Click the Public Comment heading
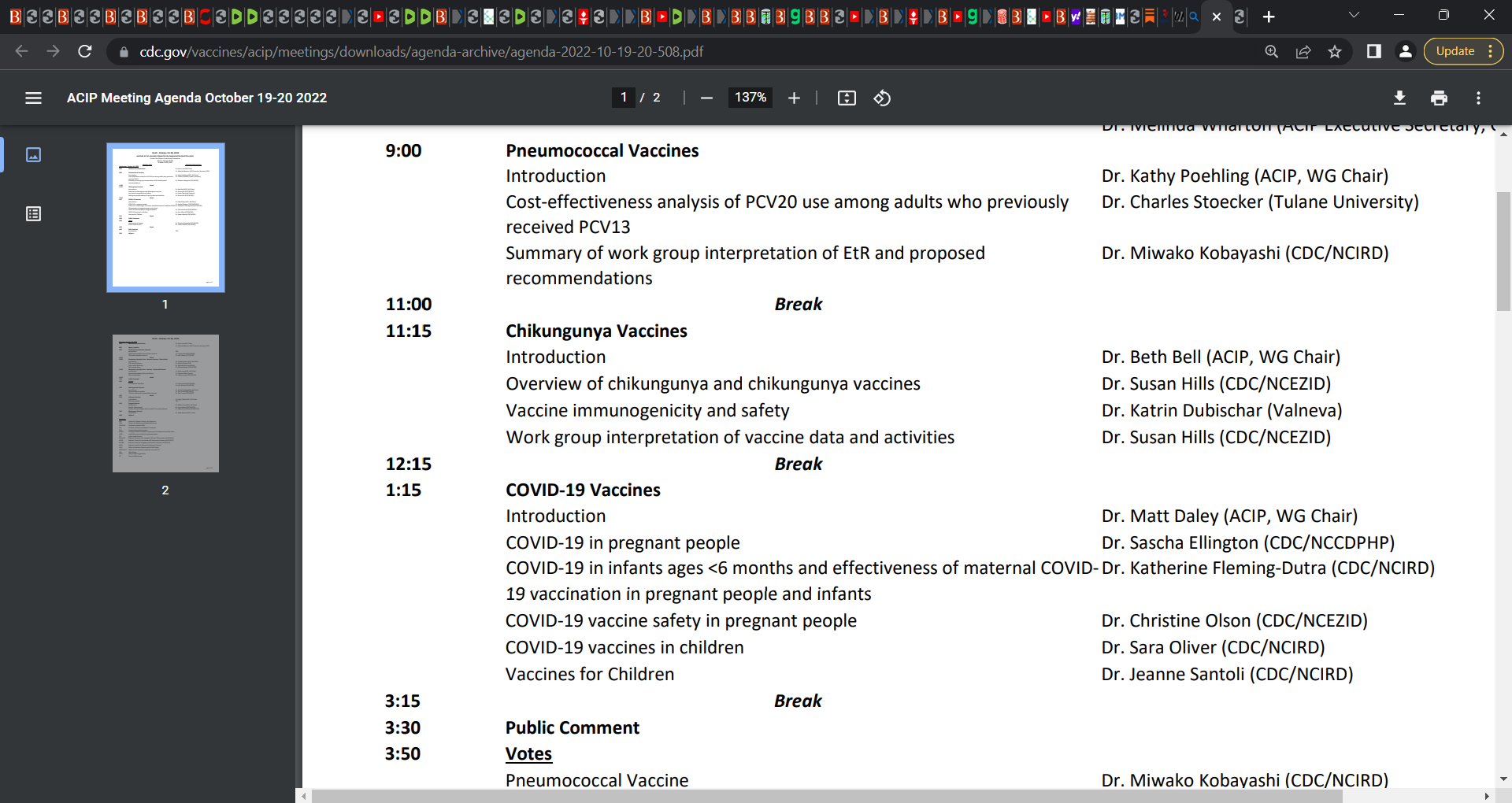 573,728
